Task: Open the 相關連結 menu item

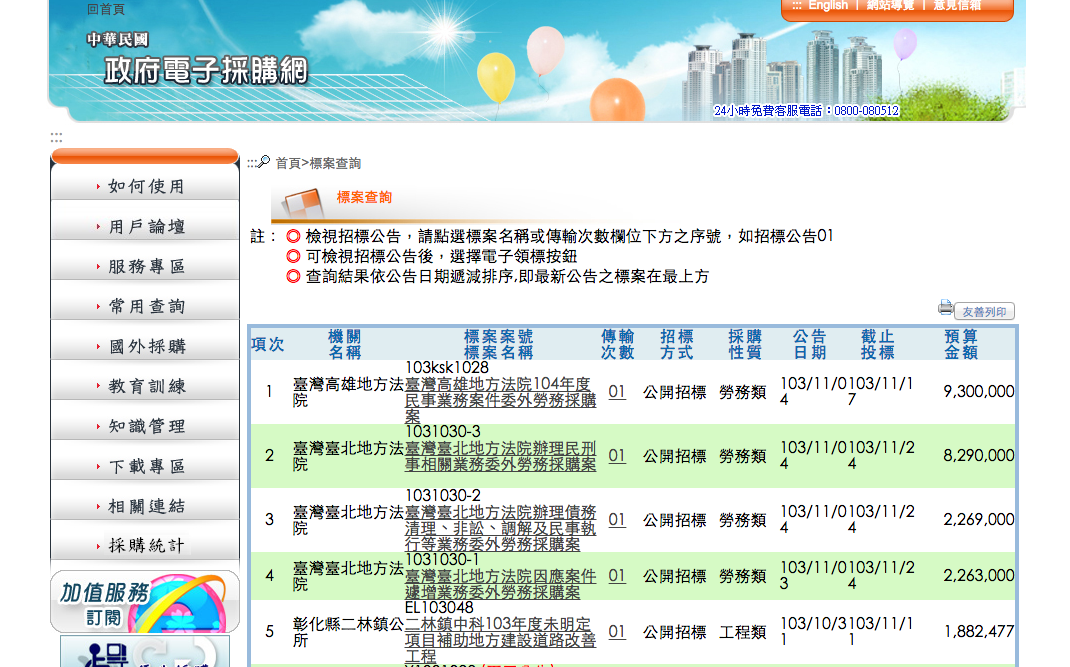Action: coord(145,506)
